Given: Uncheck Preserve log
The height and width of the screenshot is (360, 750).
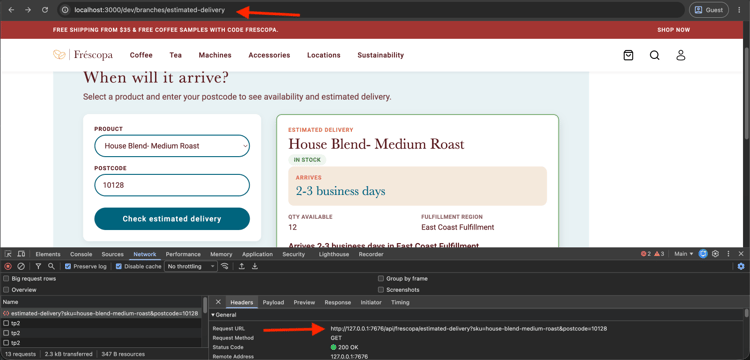Looking at the screenshot, I should point(68,266).
